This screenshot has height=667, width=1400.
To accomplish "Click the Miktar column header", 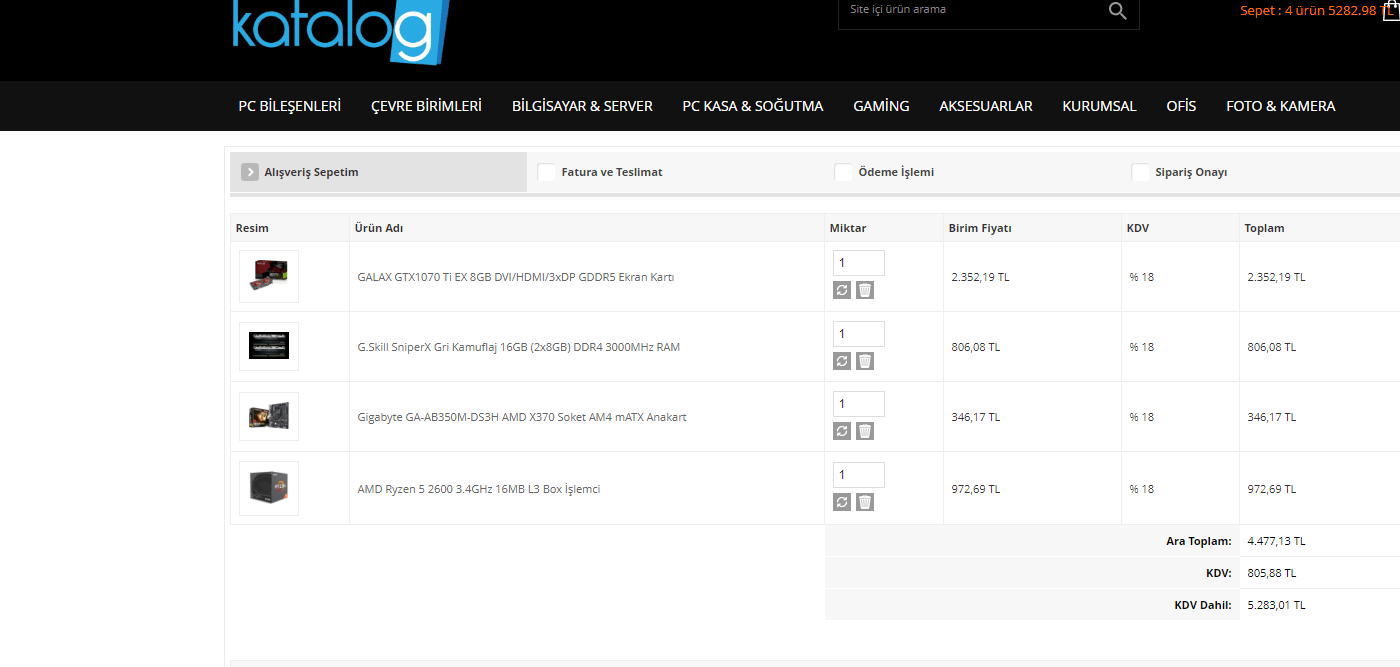I will click(x=848, y=228).
